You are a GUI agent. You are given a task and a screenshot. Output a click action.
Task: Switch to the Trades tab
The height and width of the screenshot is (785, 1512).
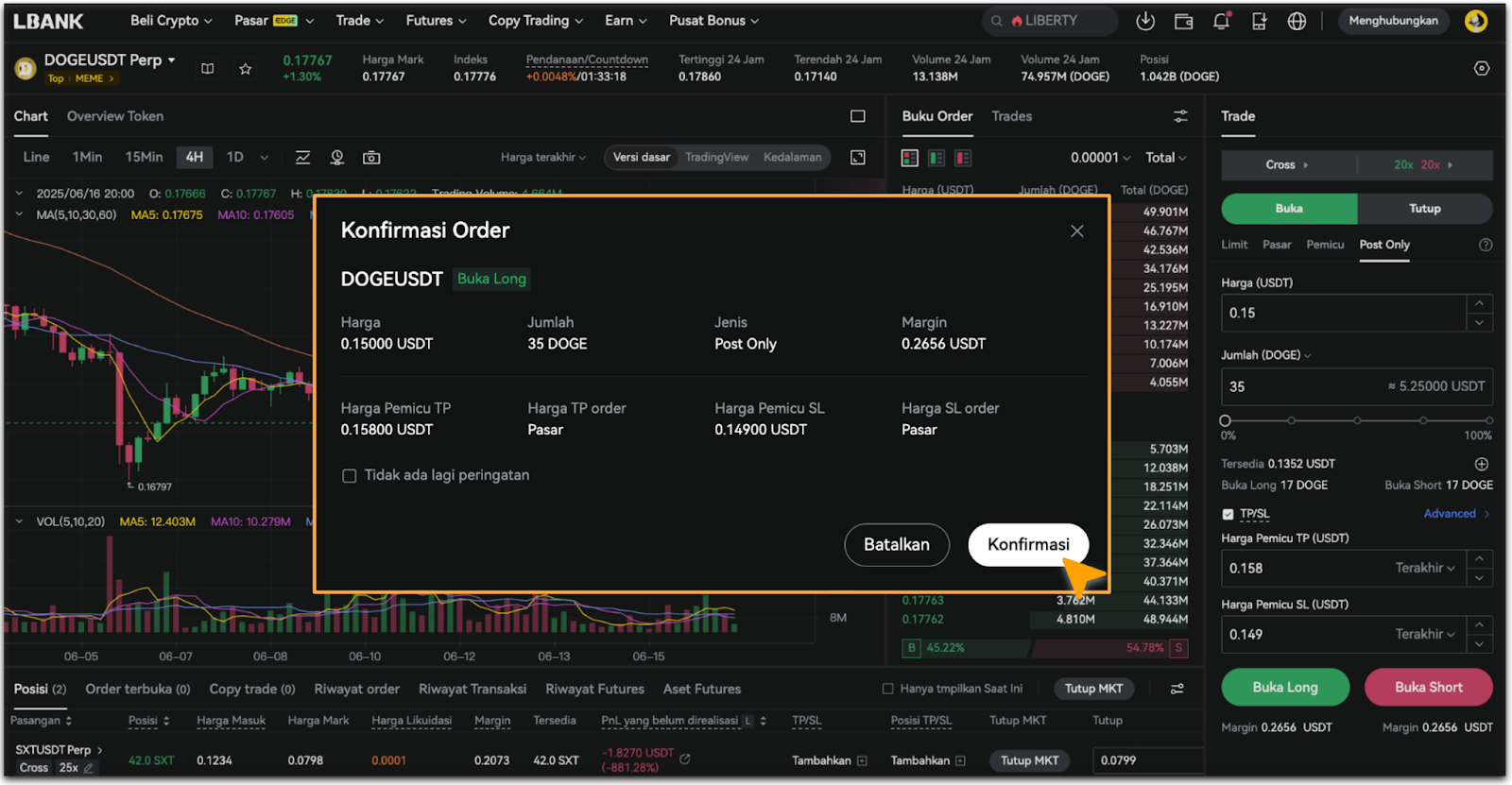click(x=1011, y=116)
